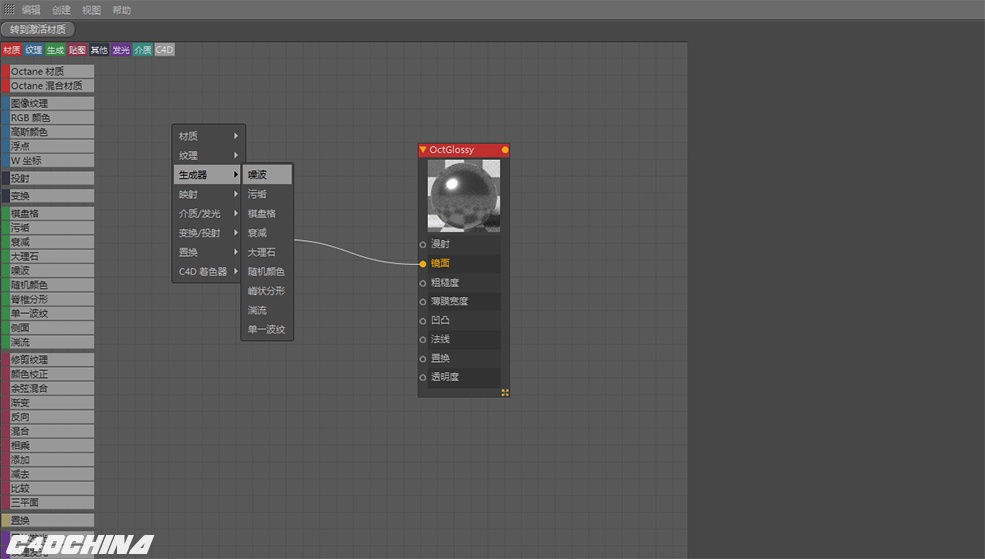
Task: Toggle the teal 介质 filter tab
Action: (143, 50)
